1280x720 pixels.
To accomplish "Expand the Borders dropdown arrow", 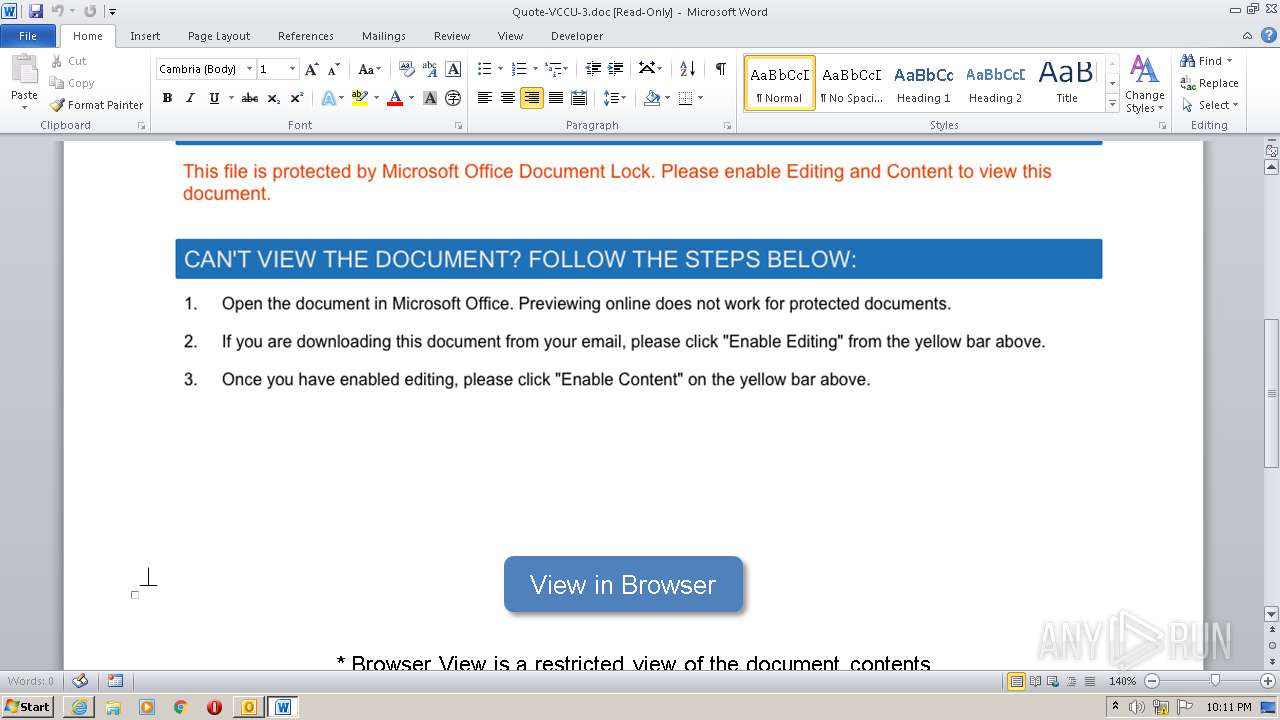I will click(700, 98).
